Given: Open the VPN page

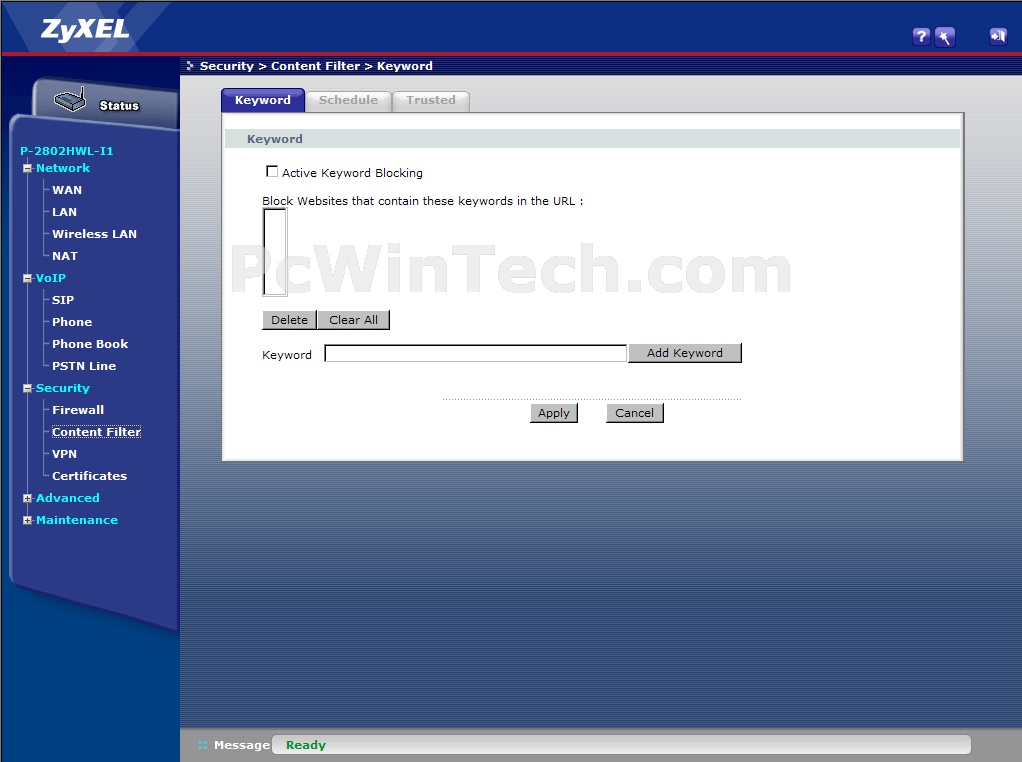Looking at the screenshot, I should click(x=65, y=454).
